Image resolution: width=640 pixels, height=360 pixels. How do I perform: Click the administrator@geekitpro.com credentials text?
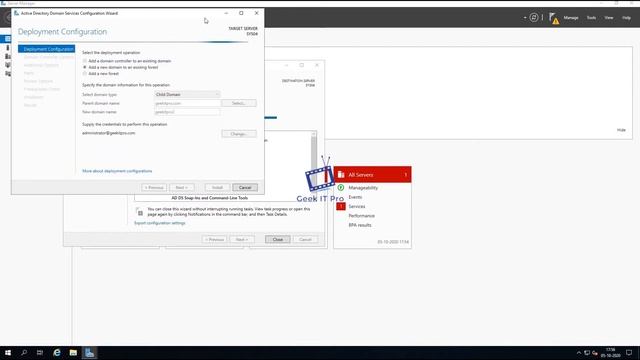tap(109, 133)
